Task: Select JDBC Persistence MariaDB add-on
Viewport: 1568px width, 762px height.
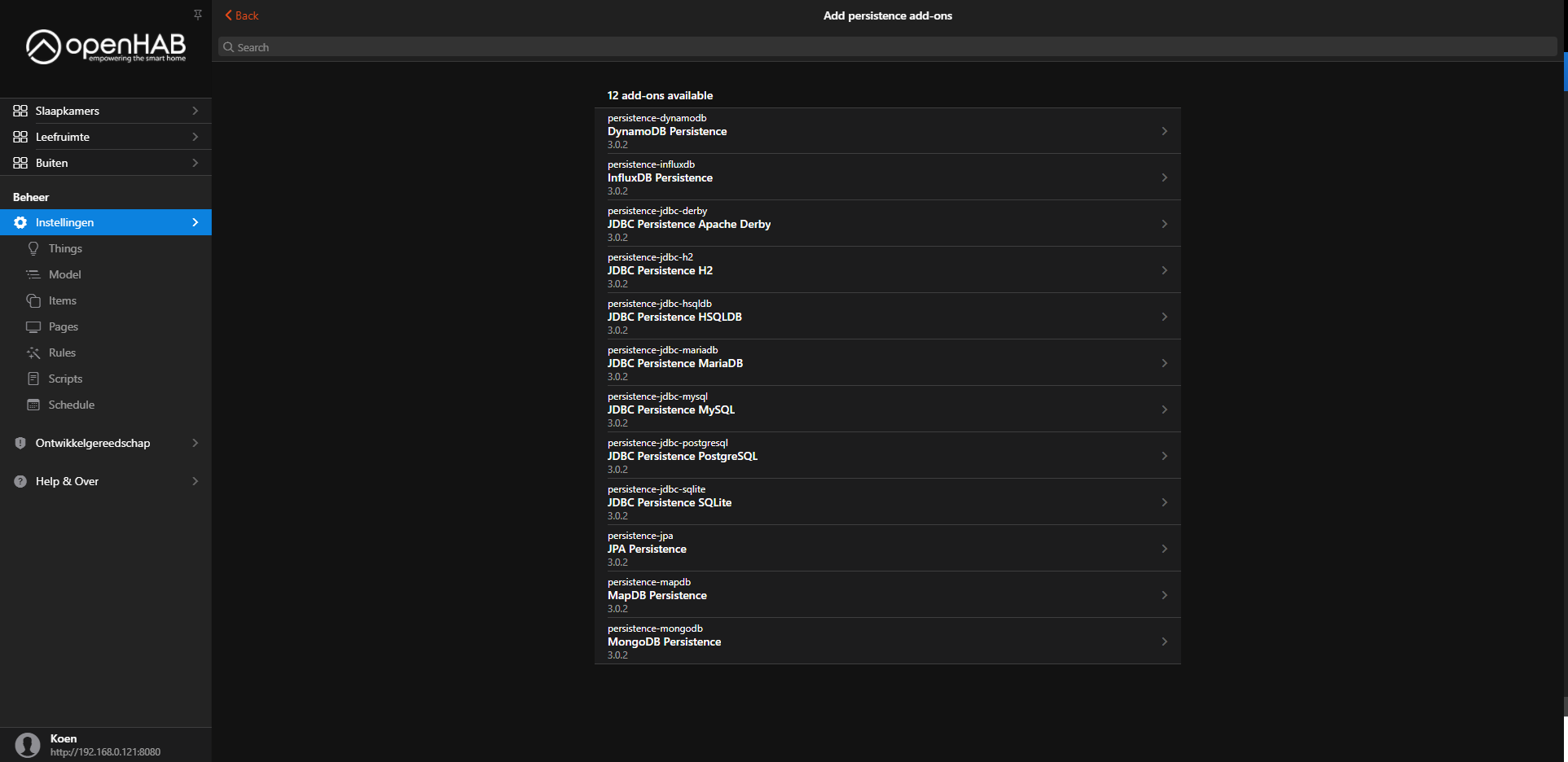Action: [x=888, y=363]
